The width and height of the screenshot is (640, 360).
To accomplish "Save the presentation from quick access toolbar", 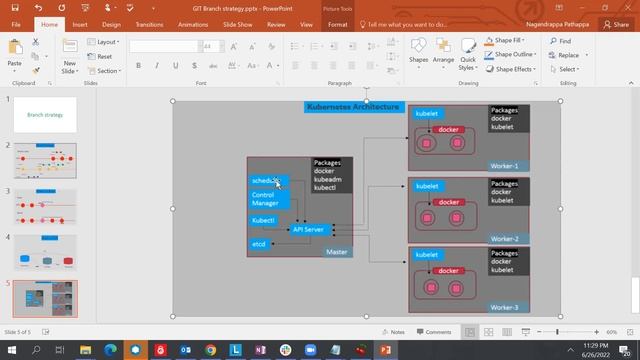I will point(15,8).
